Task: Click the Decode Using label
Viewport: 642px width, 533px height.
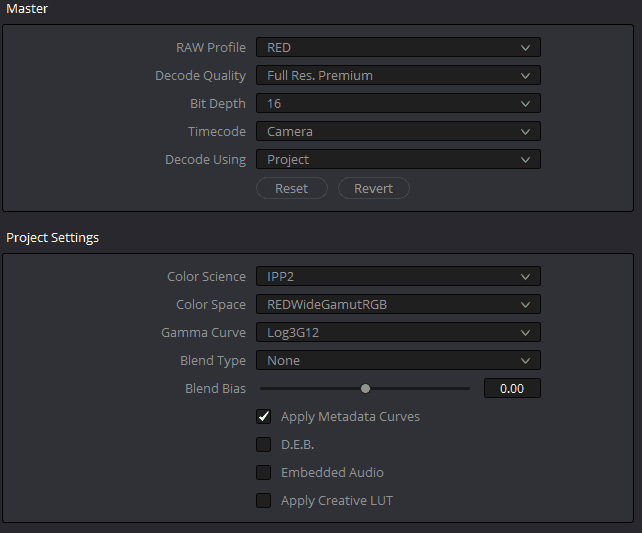Action: [x=206, y=160]
